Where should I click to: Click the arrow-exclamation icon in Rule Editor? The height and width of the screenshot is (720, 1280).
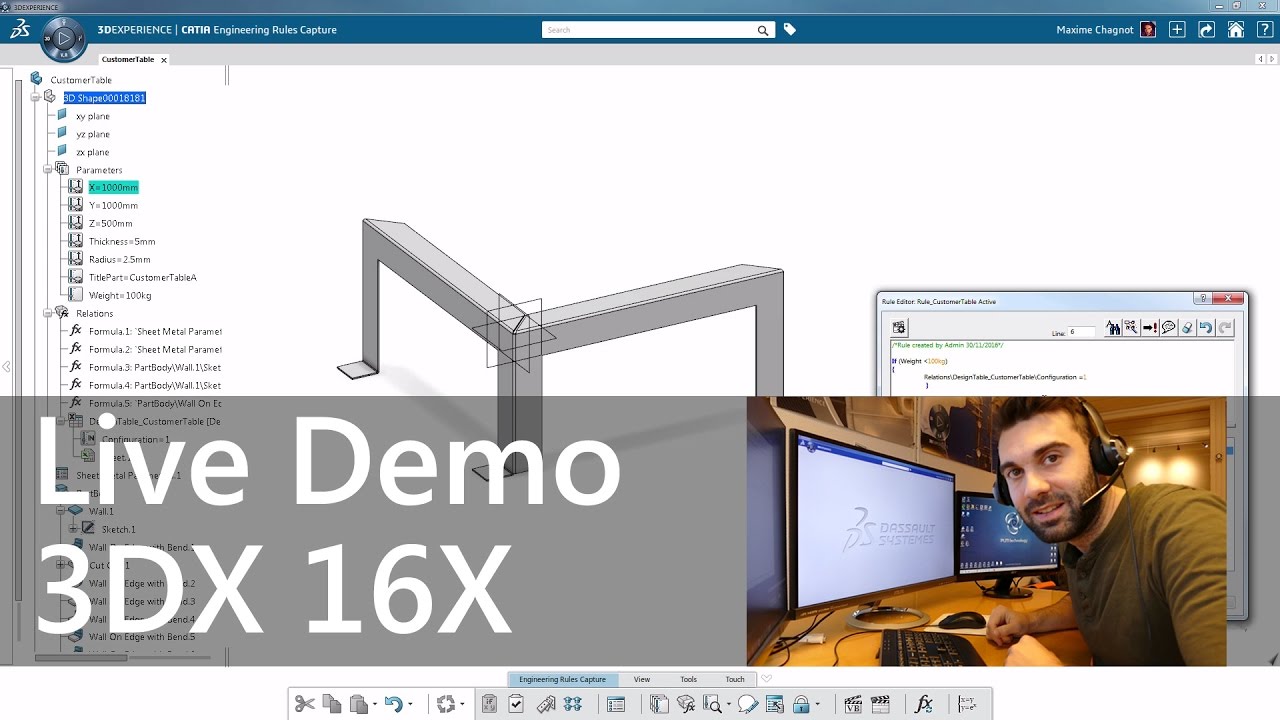click(1150, 327)
